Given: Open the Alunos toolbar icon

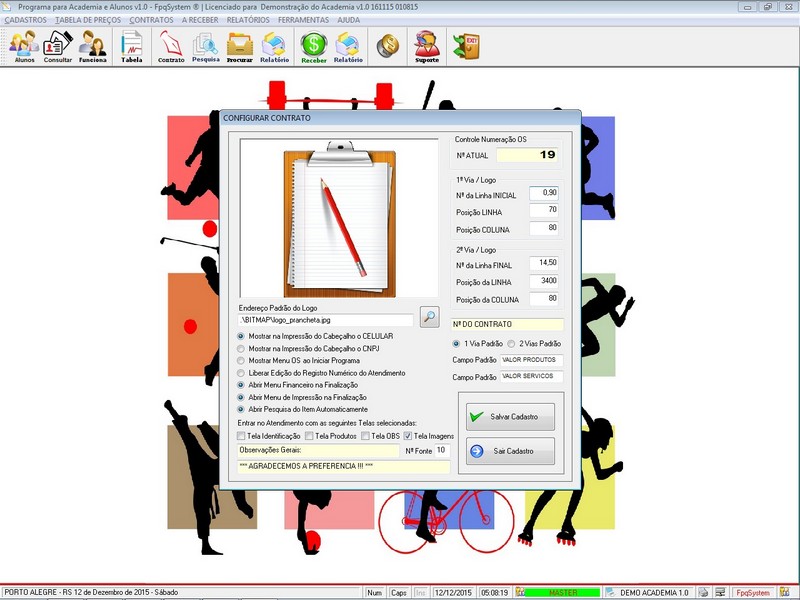Looking at the screenshot, I should pyautogui.click(x=24, y=46).
